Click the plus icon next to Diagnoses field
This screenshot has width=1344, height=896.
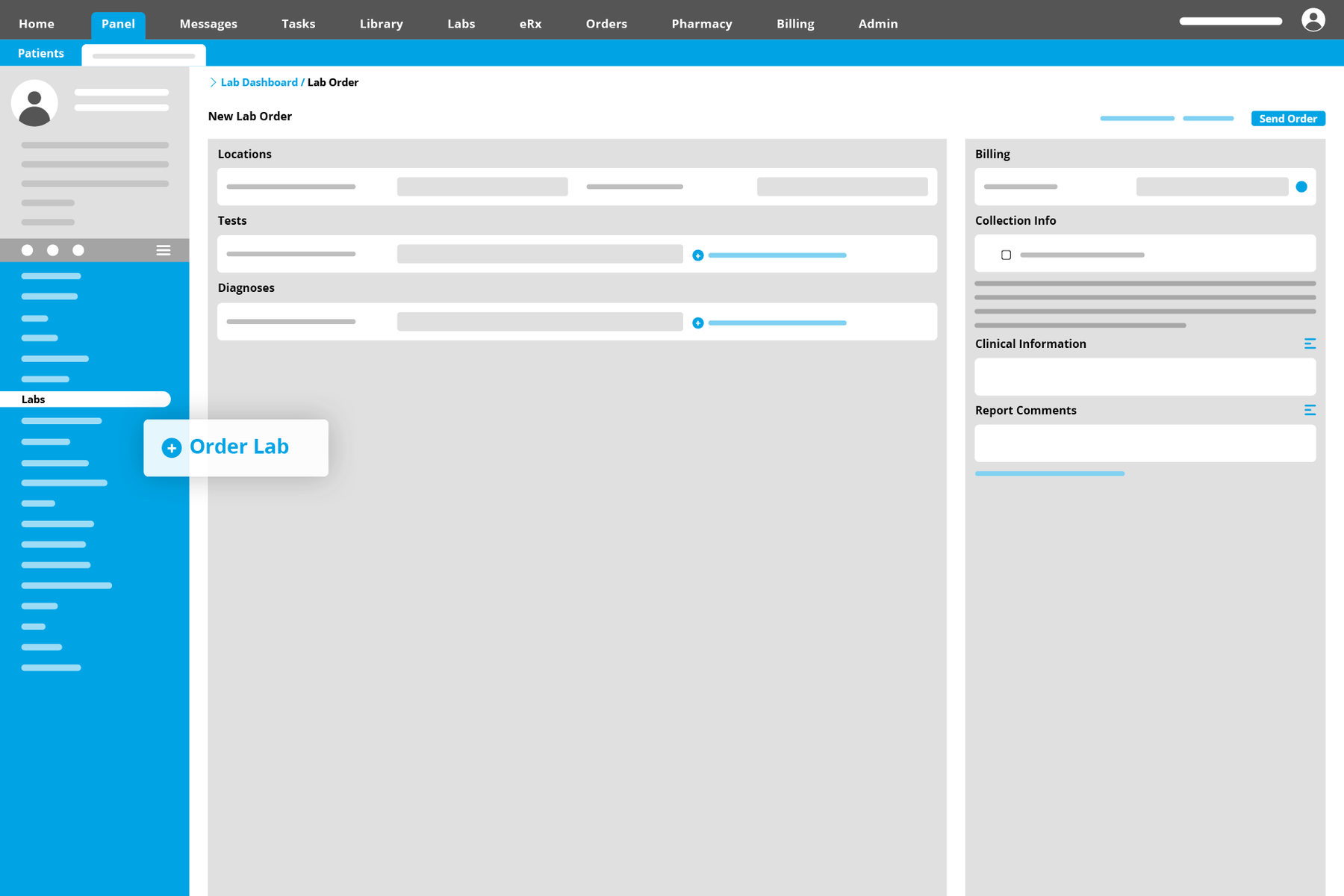tap(697, 323)
